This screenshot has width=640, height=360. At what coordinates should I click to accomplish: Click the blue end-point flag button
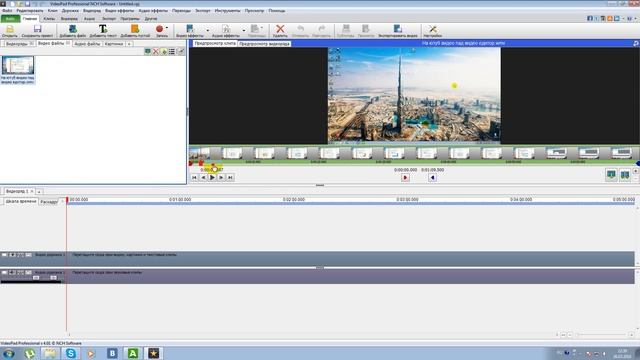coord(432,178)
